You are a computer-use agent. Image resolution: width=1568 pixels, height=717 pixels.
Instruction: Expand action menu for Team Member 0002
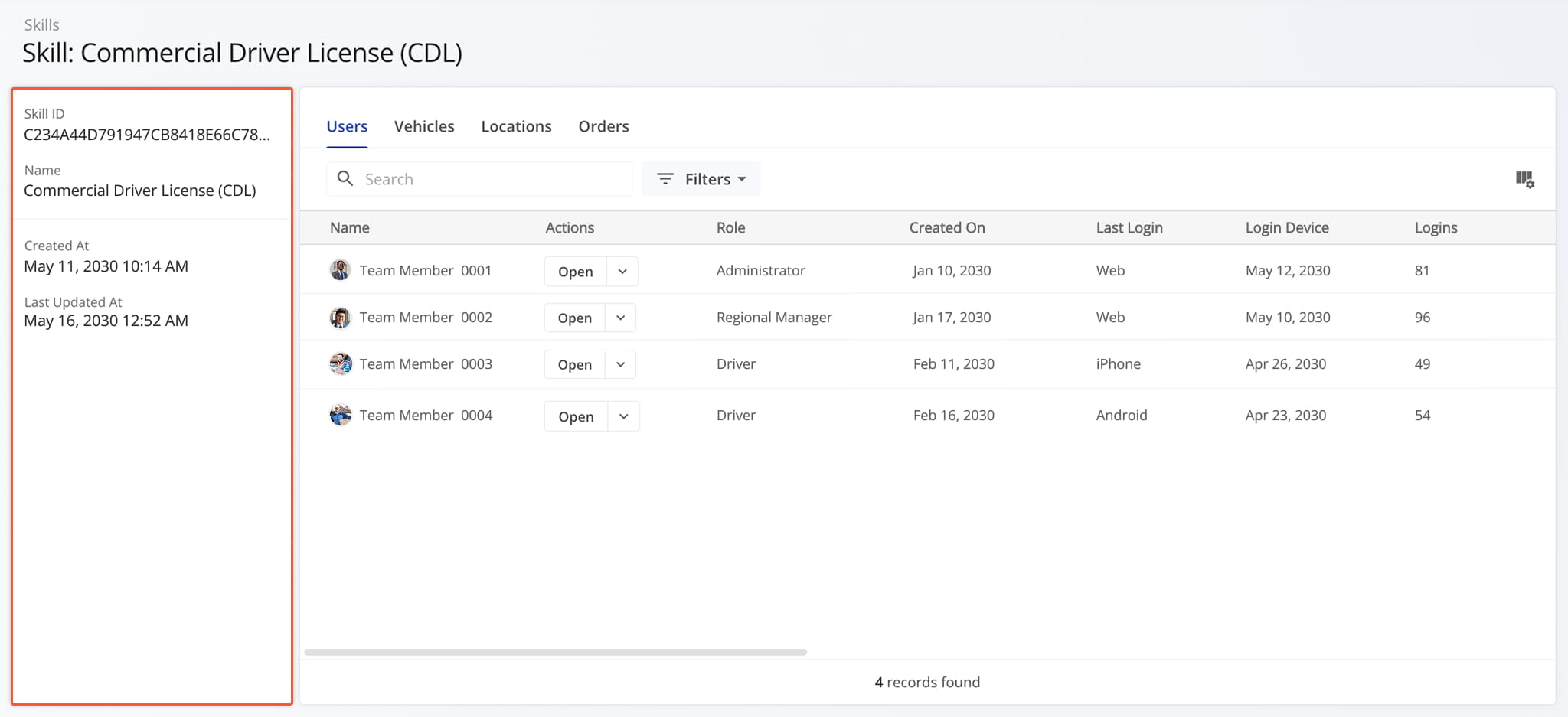tap(621, 318)
